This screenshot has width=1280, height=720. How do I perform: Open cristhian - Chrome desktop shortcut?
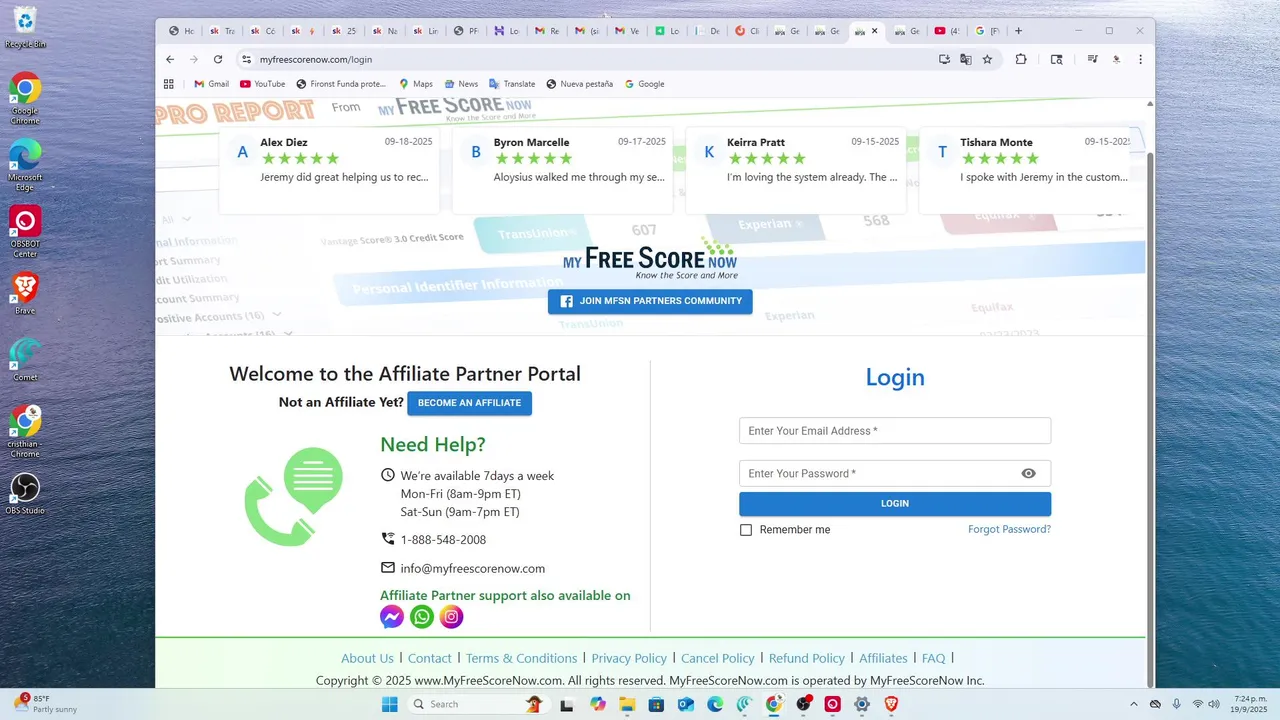click(25, 431)
